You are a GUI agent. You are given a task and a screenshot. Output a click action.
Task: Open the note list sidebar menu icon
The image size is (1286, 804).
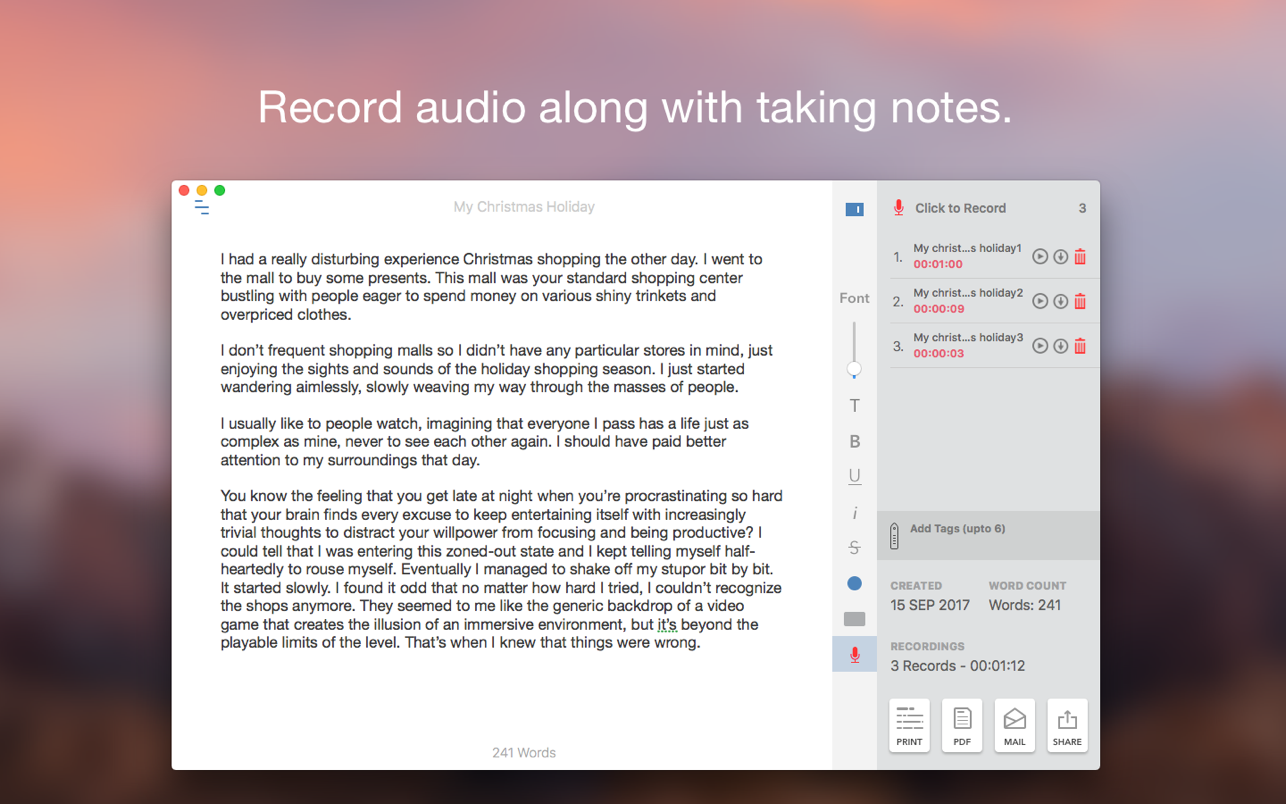pyautogui.click(x=201, y=208)
